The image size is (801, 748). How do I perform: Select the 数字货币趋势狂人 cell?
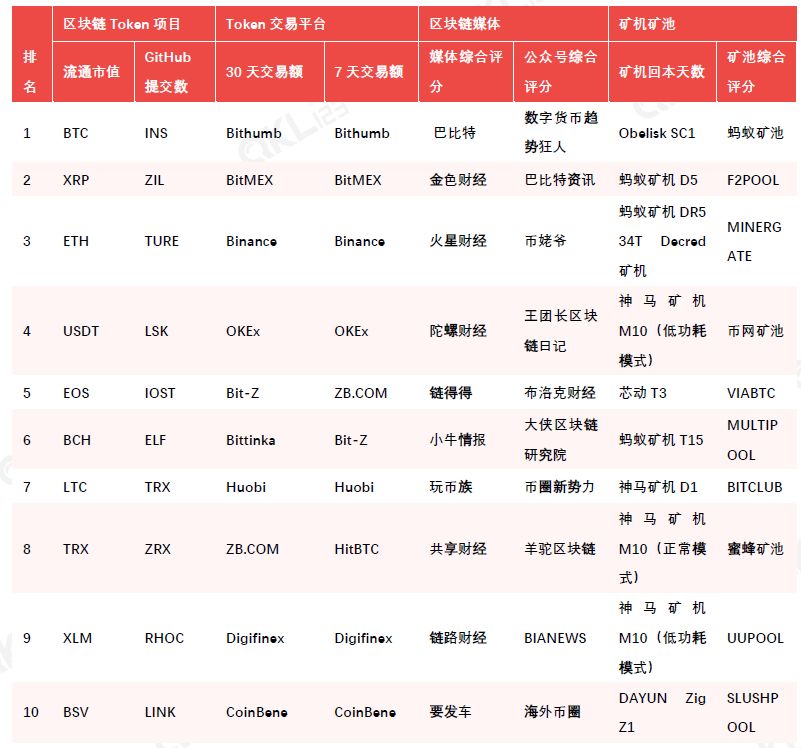click(x=561, y=132)
